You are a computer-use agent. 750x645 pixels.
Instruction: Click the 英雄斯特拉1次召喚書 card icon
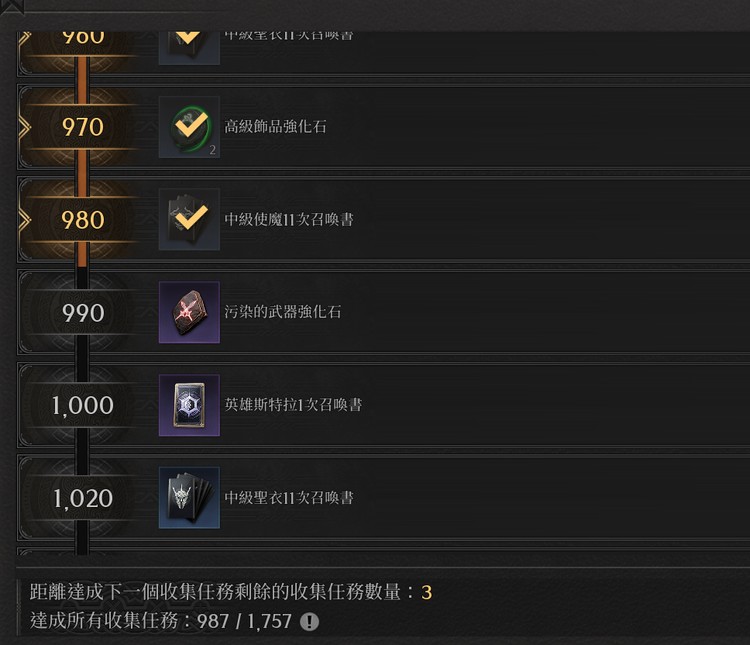pyautogui.click(x=189, y=405)
